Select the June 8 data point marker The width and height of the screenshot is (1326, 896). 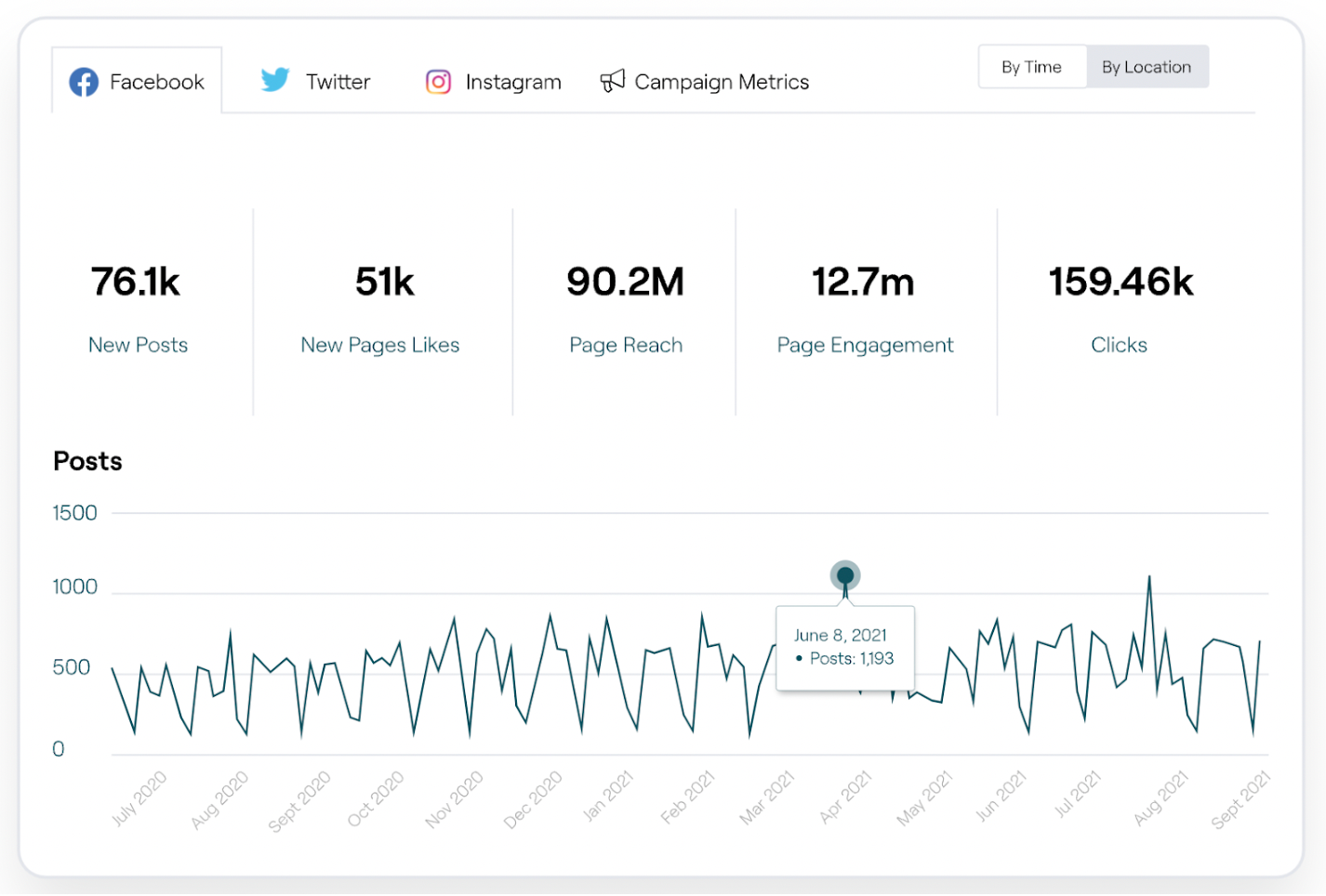pyautogui.click(x=844, y=575)
